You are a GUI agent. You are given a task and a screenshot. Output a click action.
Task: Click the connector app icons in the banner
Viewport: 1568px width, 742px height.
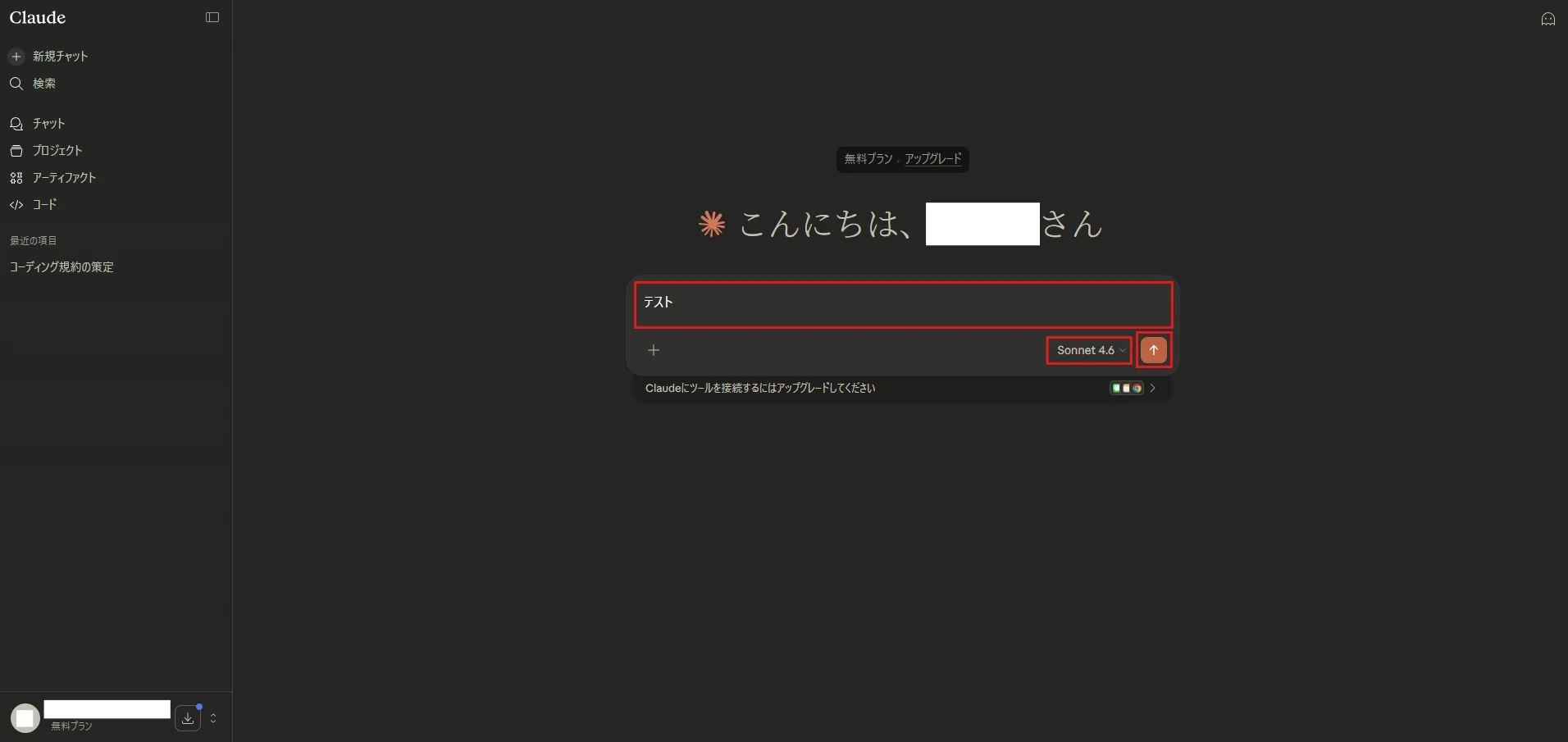(1127, 389)
